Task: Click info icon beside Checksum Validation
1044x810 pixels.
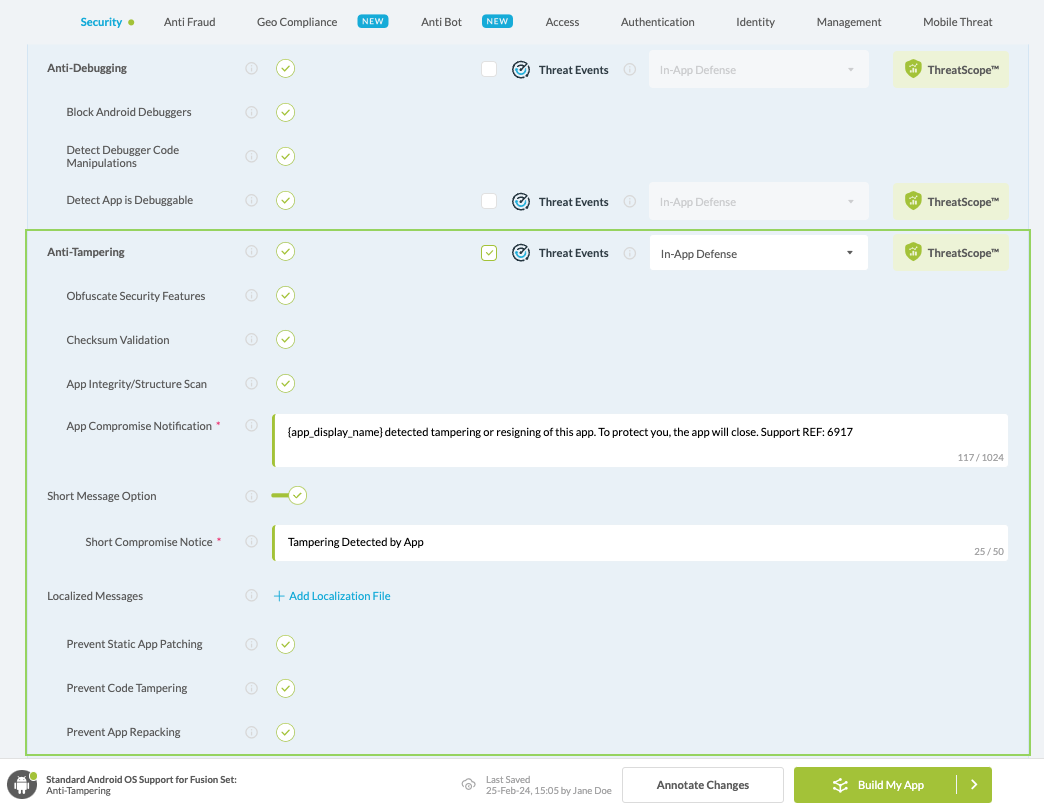Action: pos(251,340)
